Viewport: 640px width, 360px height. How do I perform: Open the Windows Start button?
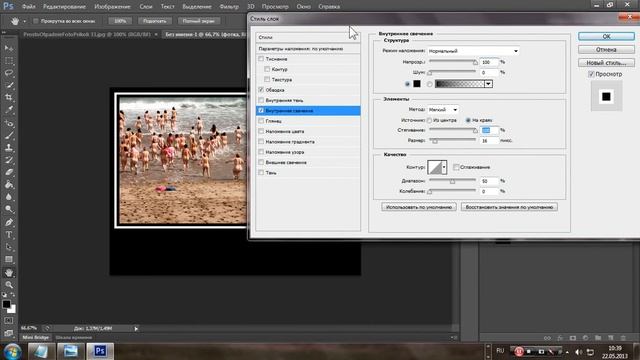[x=13, y=351]
